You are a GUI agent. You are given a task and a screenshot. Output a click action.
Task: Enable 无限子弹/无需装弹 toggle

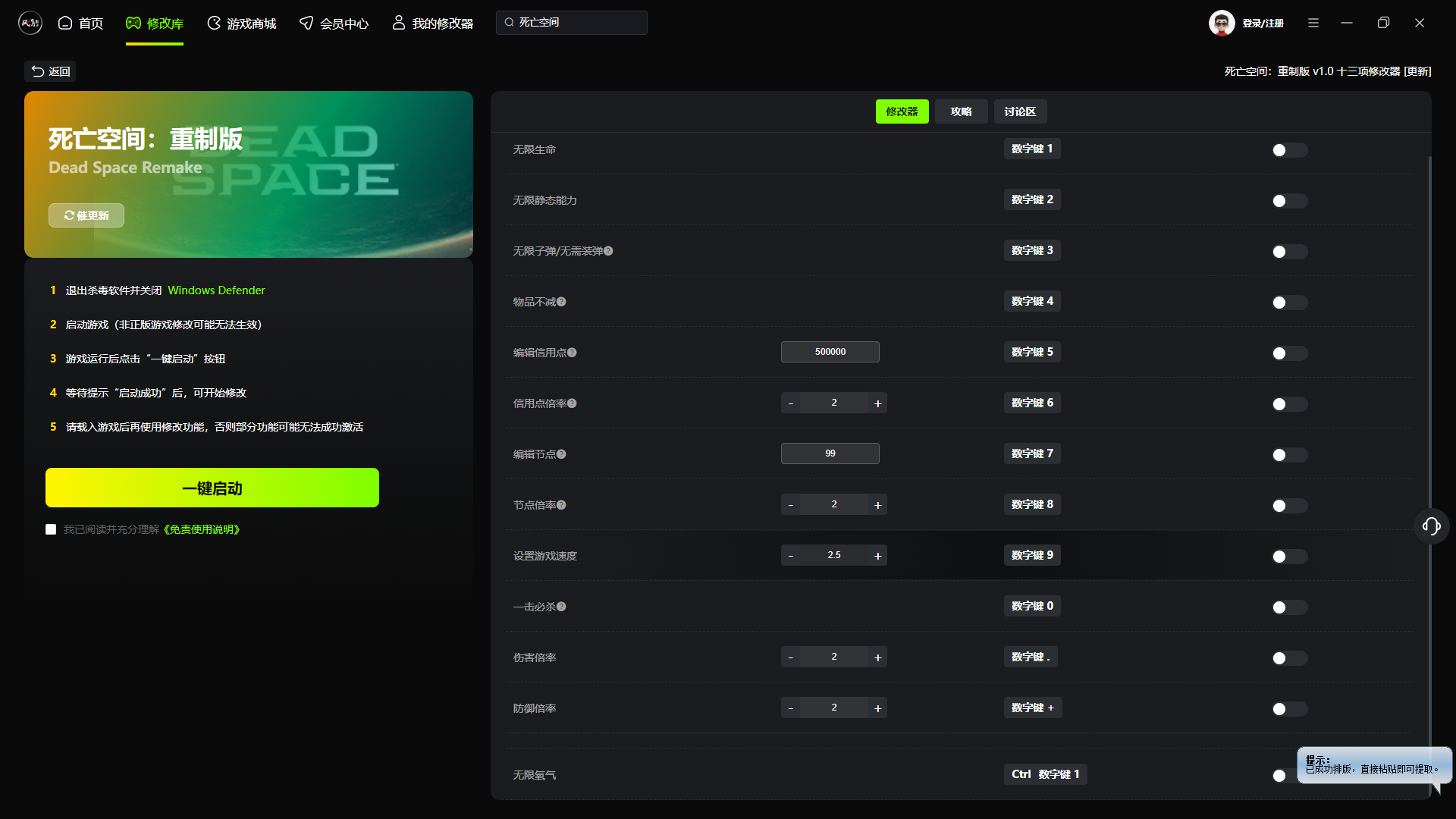click(x=1289, y=252)
